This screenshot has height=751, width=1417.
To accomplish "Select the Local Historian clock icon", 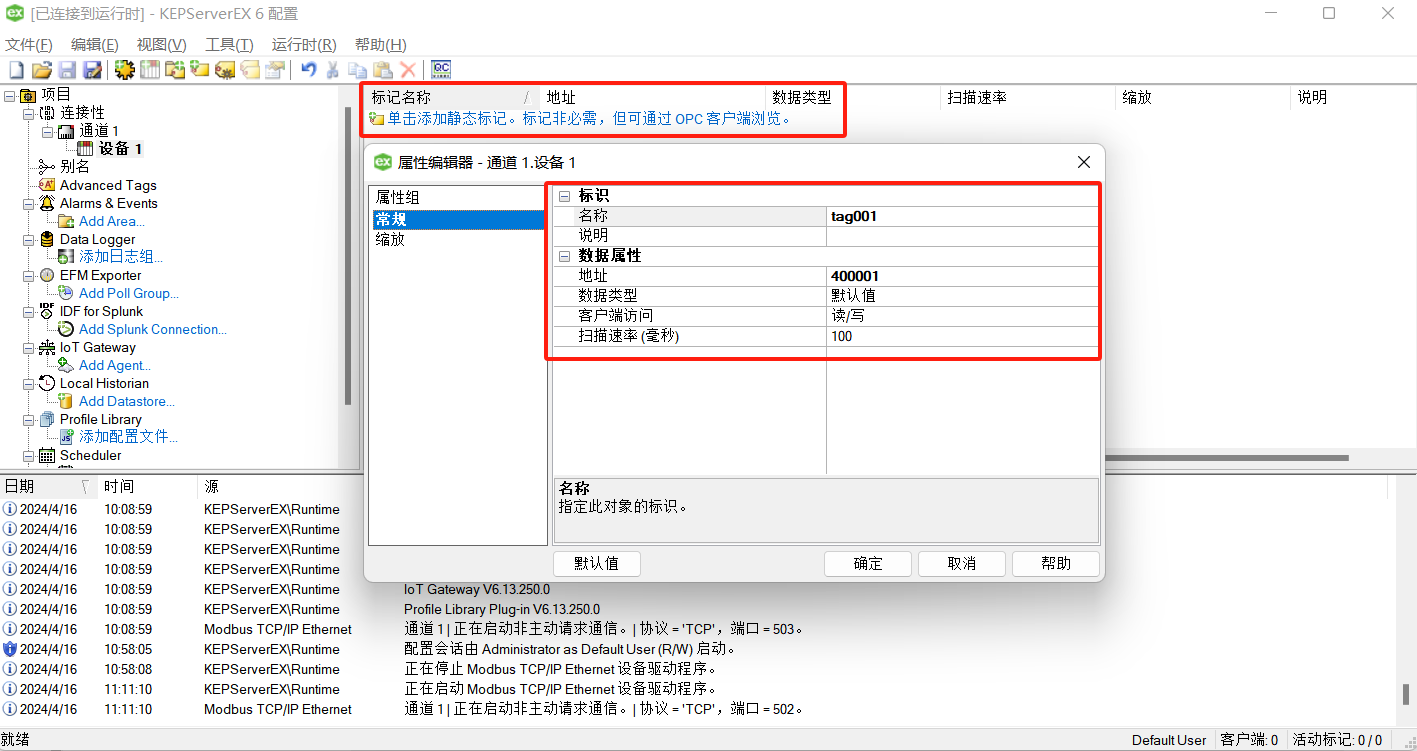I will (47, 383).
